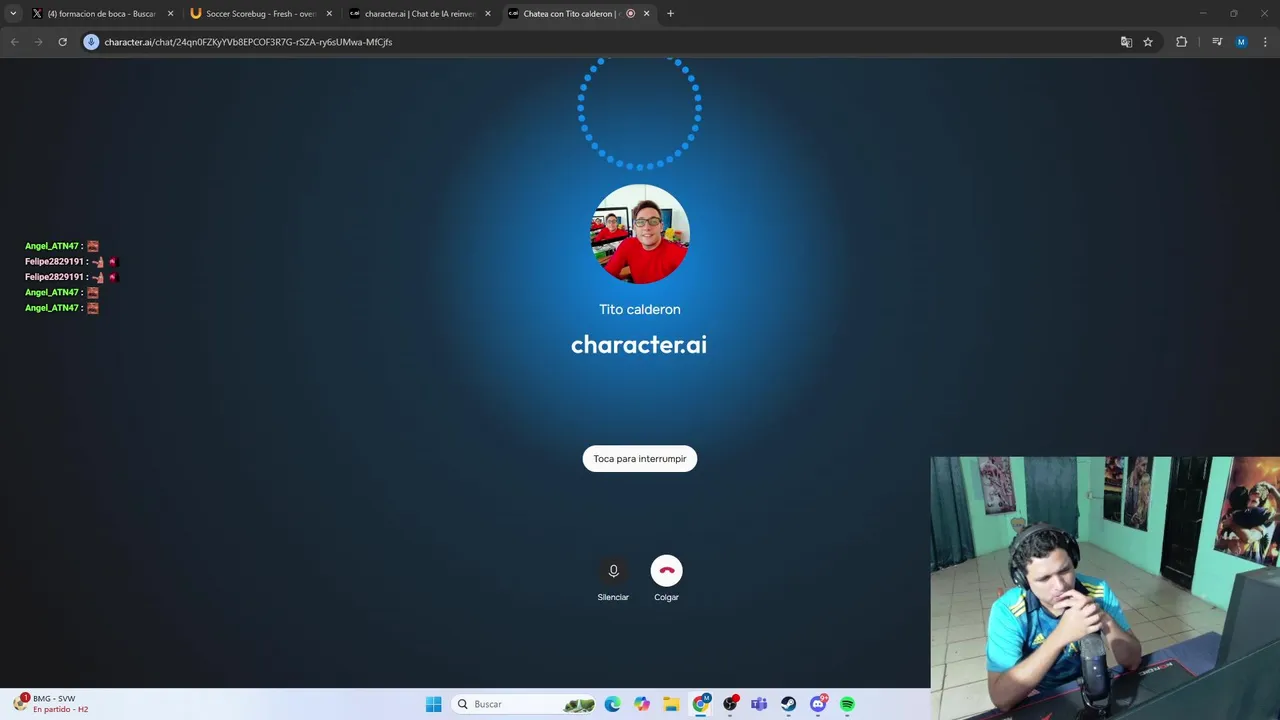
Task: Open Spotify from the taskbar
Action: 848,704
